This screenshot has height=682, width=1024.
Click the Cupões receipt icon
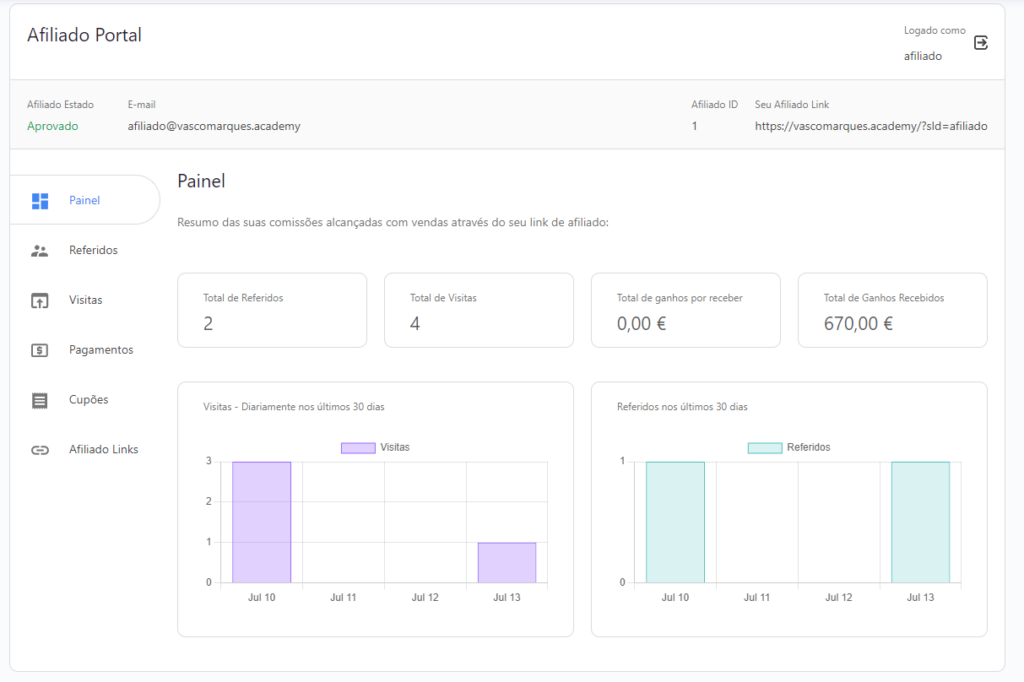pos(40,400)
